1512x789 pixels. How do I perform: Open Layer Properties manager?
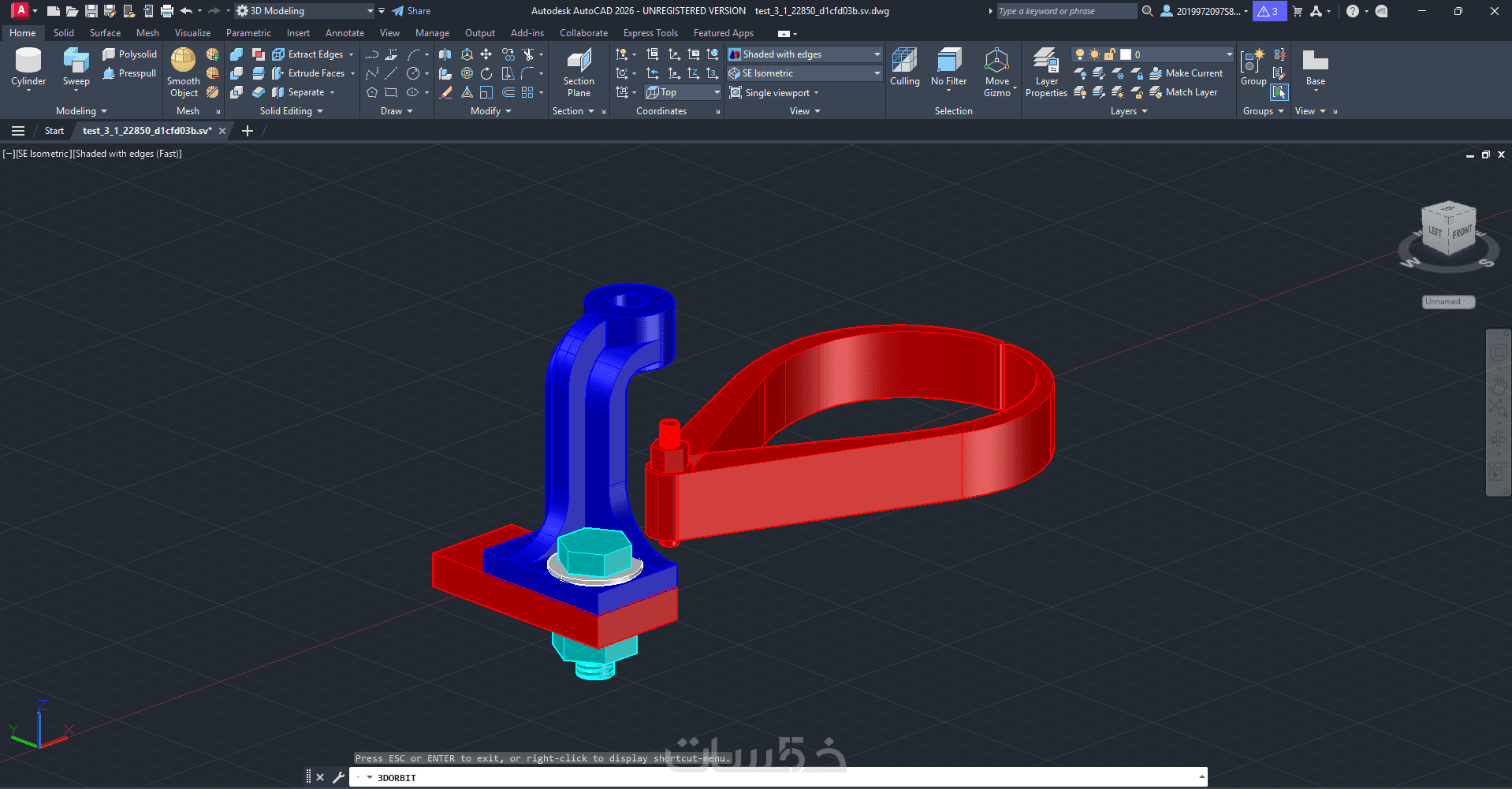[x=1046, y=73]
